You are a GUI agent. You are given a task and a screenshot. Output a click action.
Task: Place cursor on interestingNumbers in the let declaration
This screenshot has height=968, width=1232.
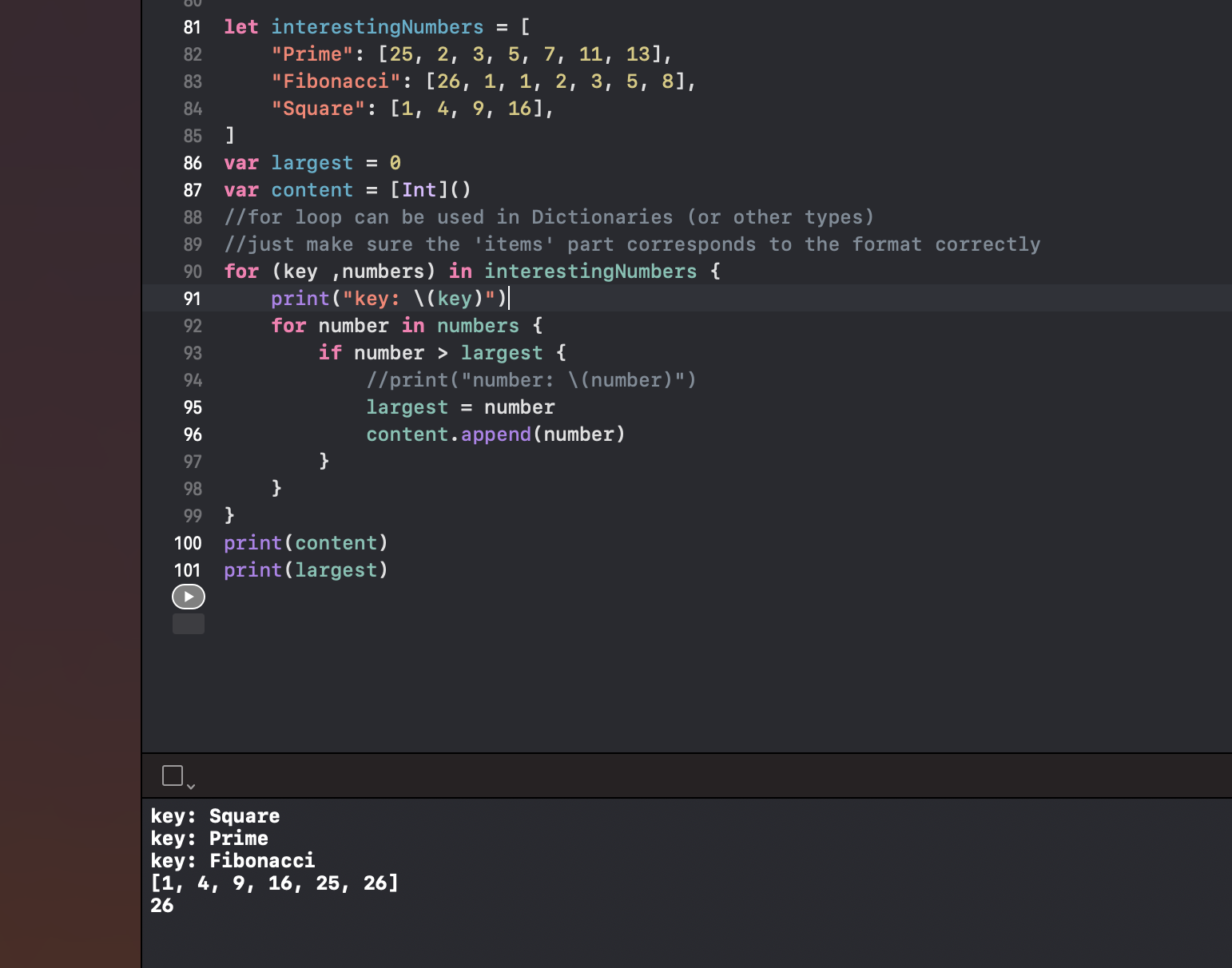(376, 27)
